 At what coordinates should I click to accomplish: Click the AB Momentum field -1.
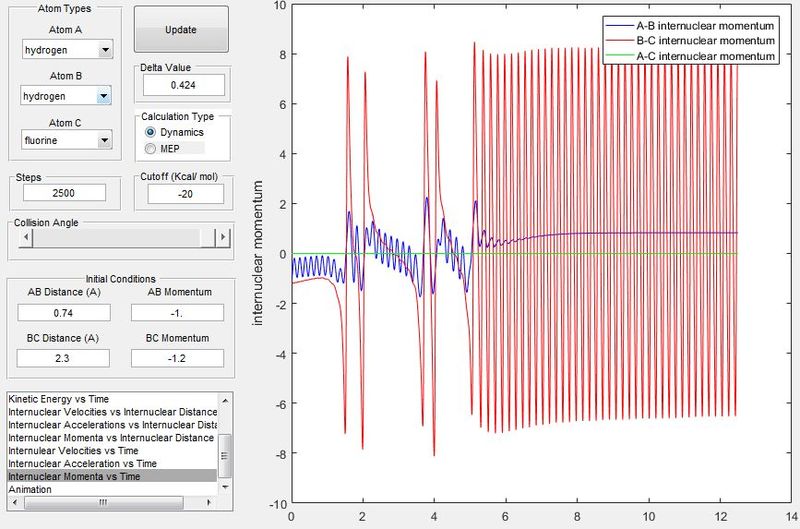(x=177, y=313)
